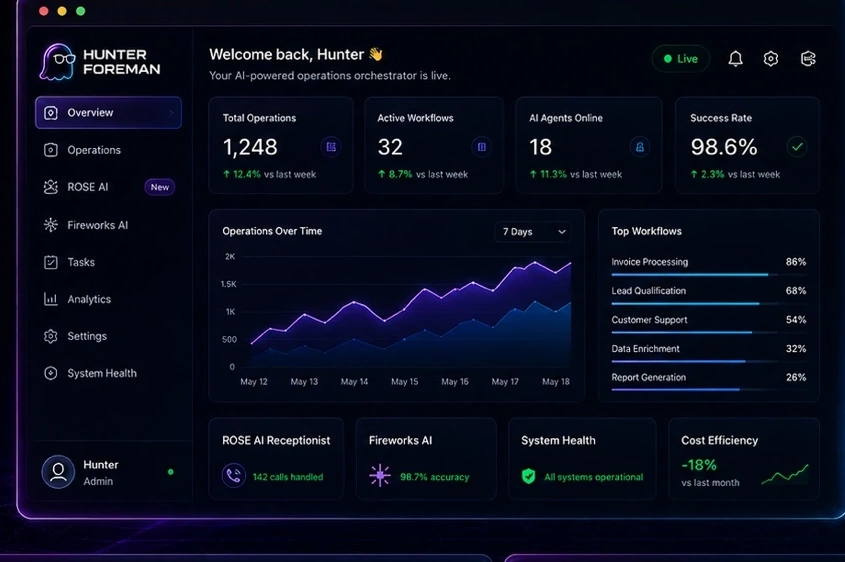Click the Total Operations card icon
This screenshot has height=562, width=845.
coord(331,147)
